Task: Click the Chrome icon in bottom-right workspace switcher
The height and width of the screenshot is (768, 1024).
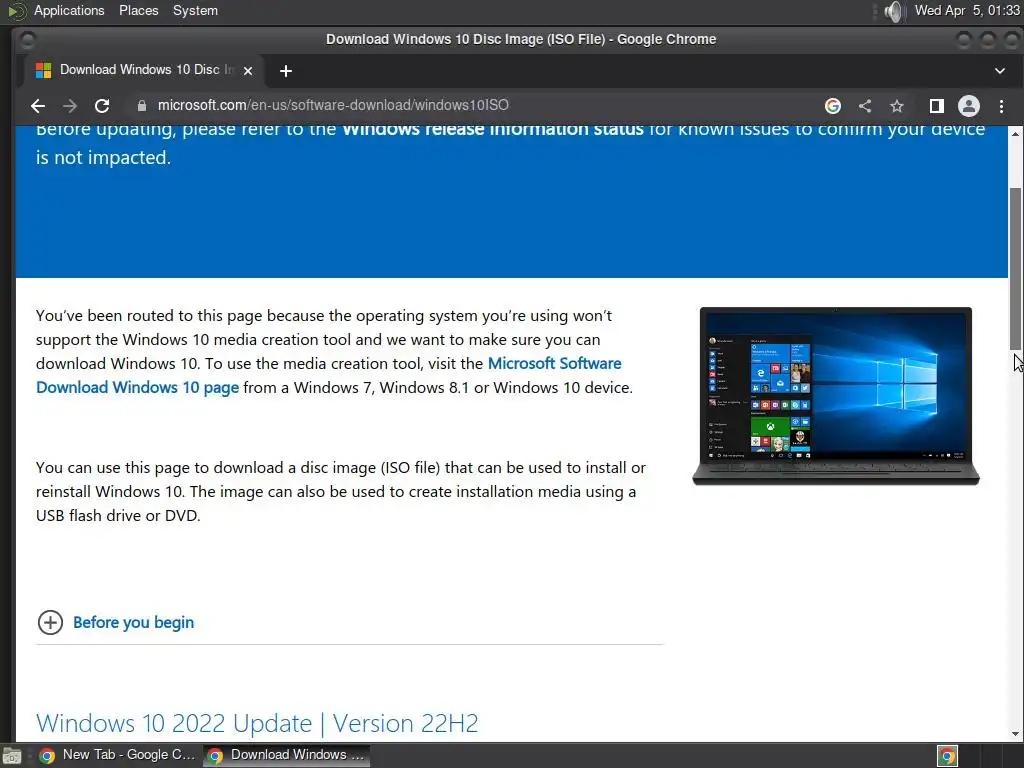Action: [x=947, y=756]
